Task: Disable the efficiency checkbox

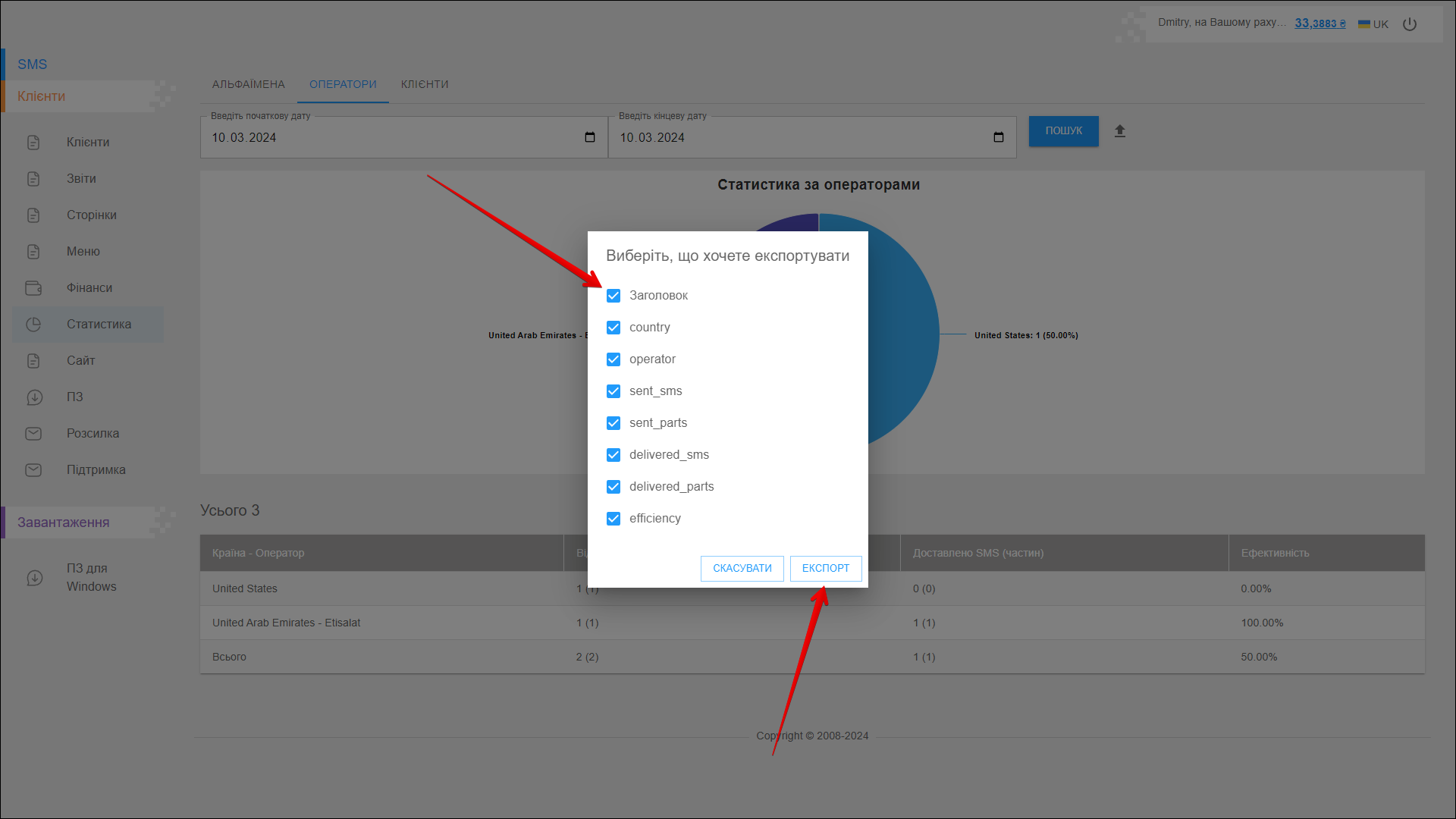Action: point(613,519)
